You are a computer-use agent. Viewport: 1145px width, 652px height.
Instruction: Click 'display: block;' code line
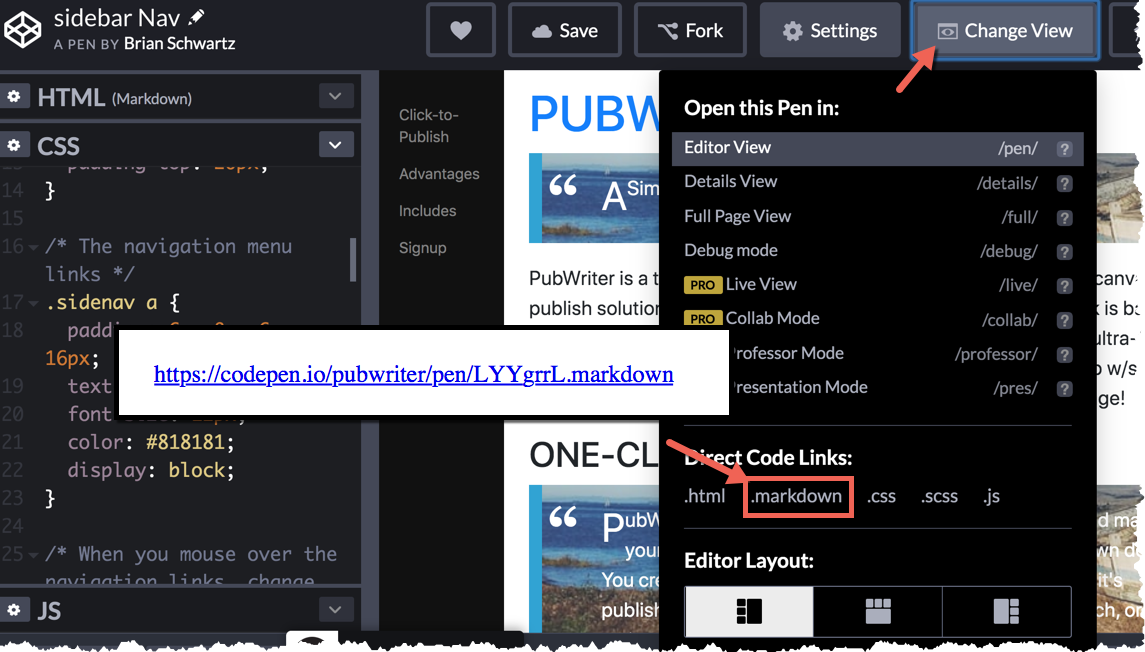(151, 470)
